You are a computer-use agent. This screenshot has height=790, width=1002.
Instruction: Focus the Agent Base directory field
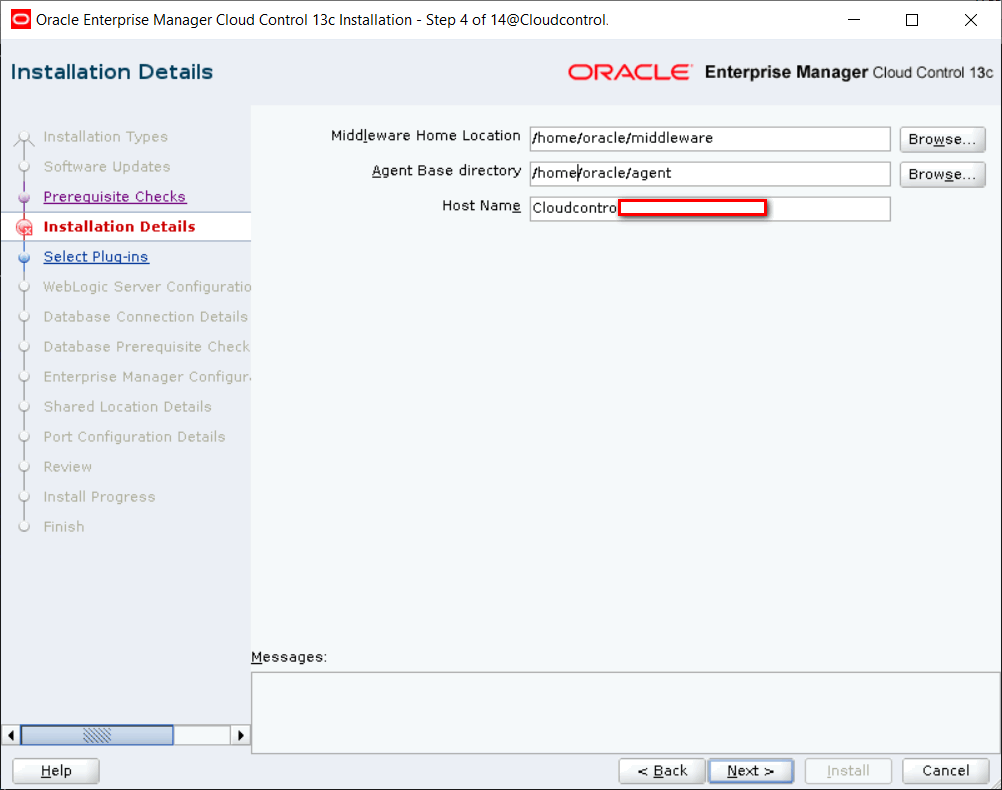coord(709,174)
